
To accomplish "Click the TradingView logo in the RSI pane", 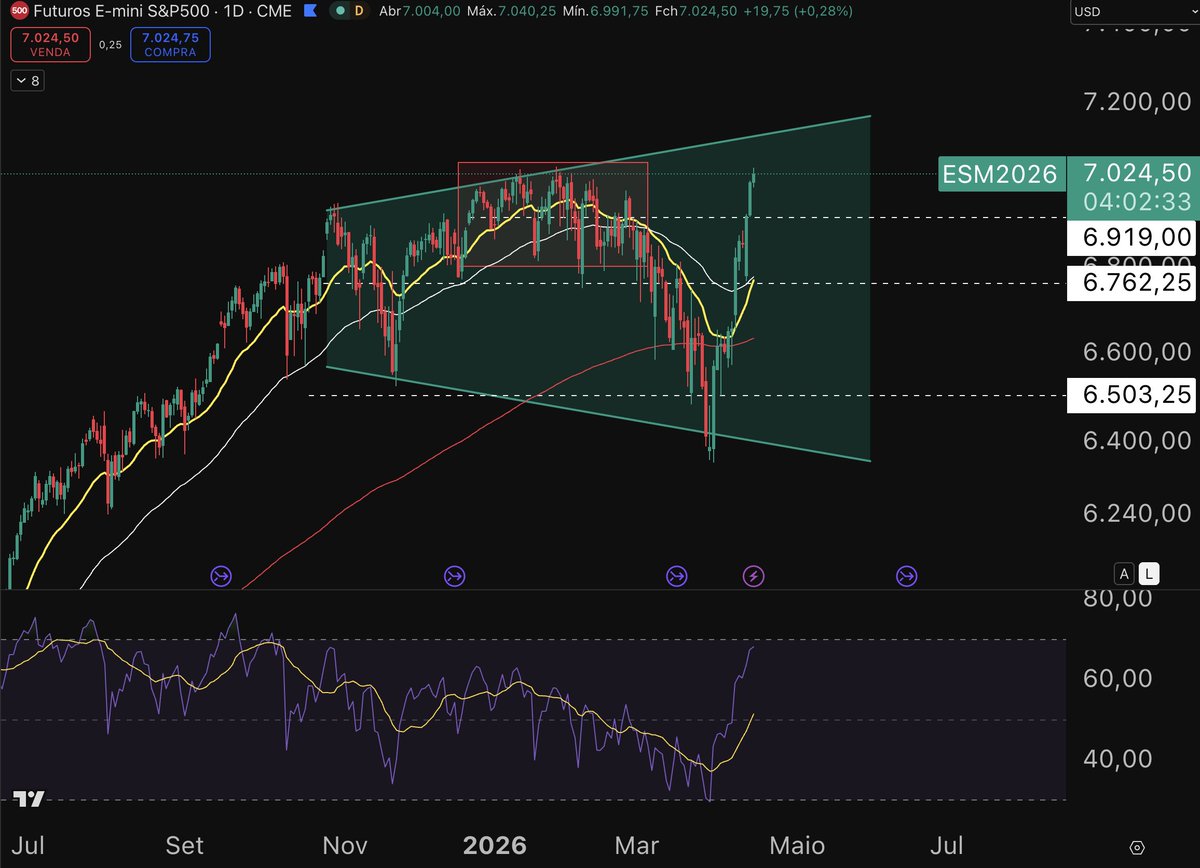I will coord(29,799).
